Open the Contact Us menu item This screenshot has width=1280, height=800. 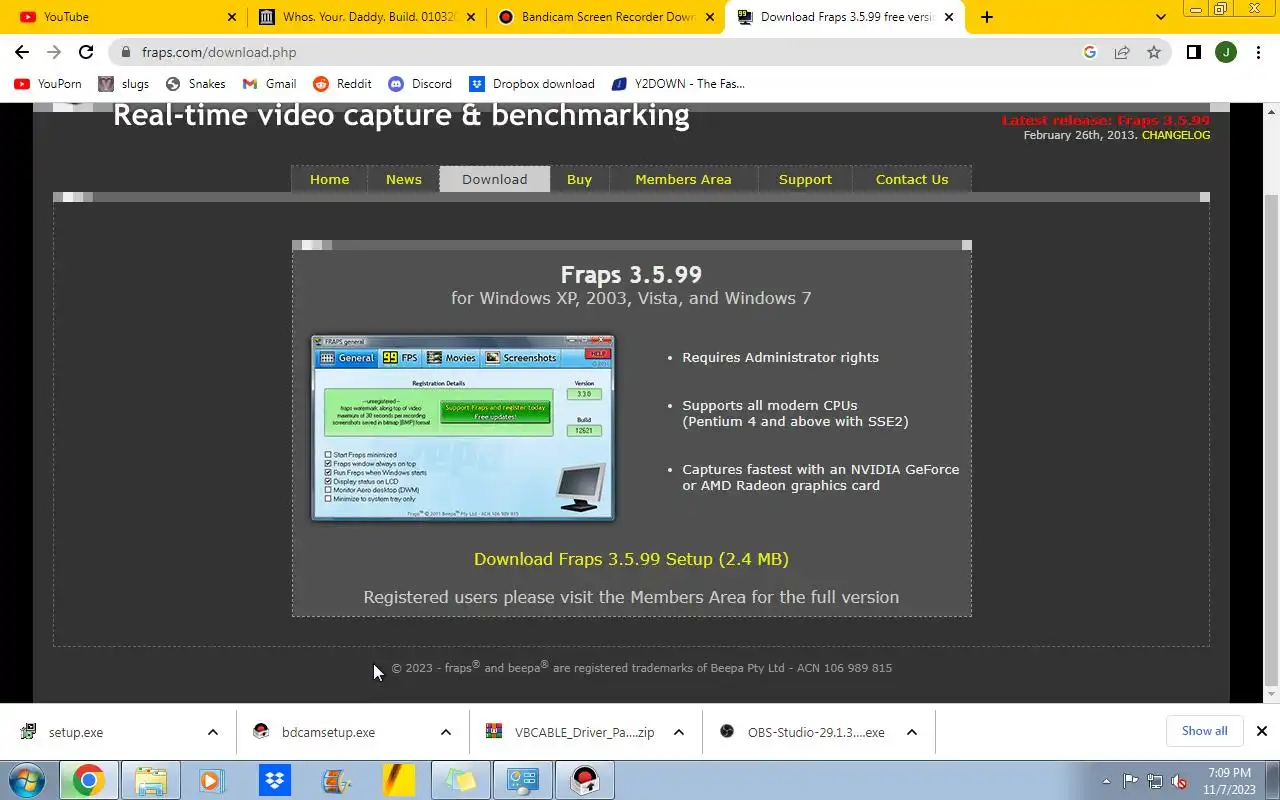[912, 179]
